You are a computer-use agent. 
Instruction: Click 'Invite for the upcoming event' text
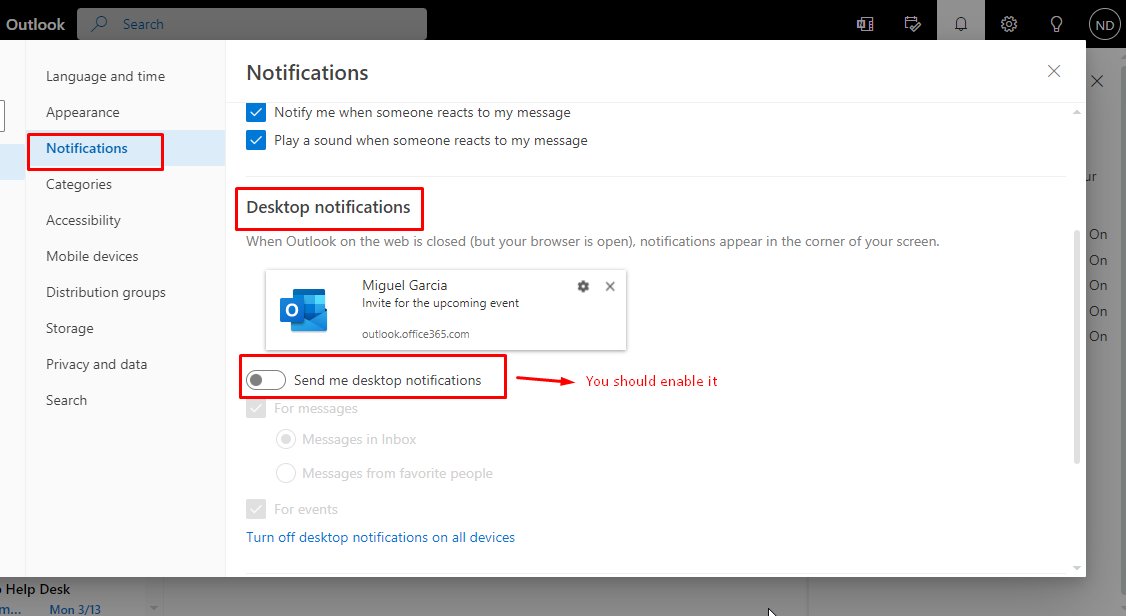440,303
